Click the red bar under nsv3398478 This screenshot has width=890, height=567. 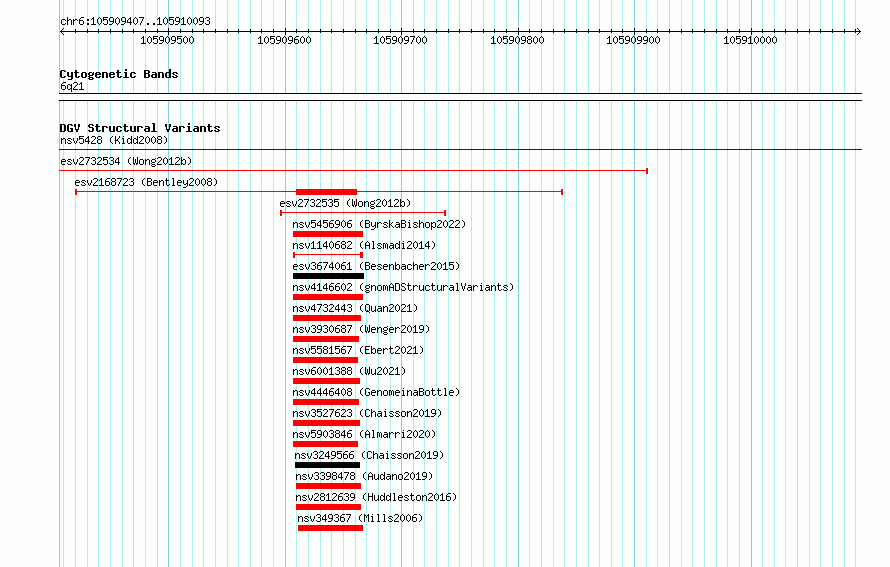coord(328,486)
